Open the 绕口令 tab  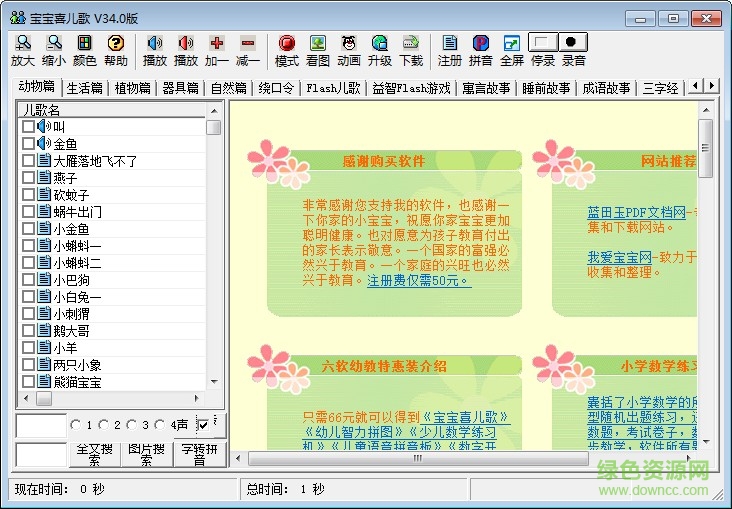[x=276, y=88]
